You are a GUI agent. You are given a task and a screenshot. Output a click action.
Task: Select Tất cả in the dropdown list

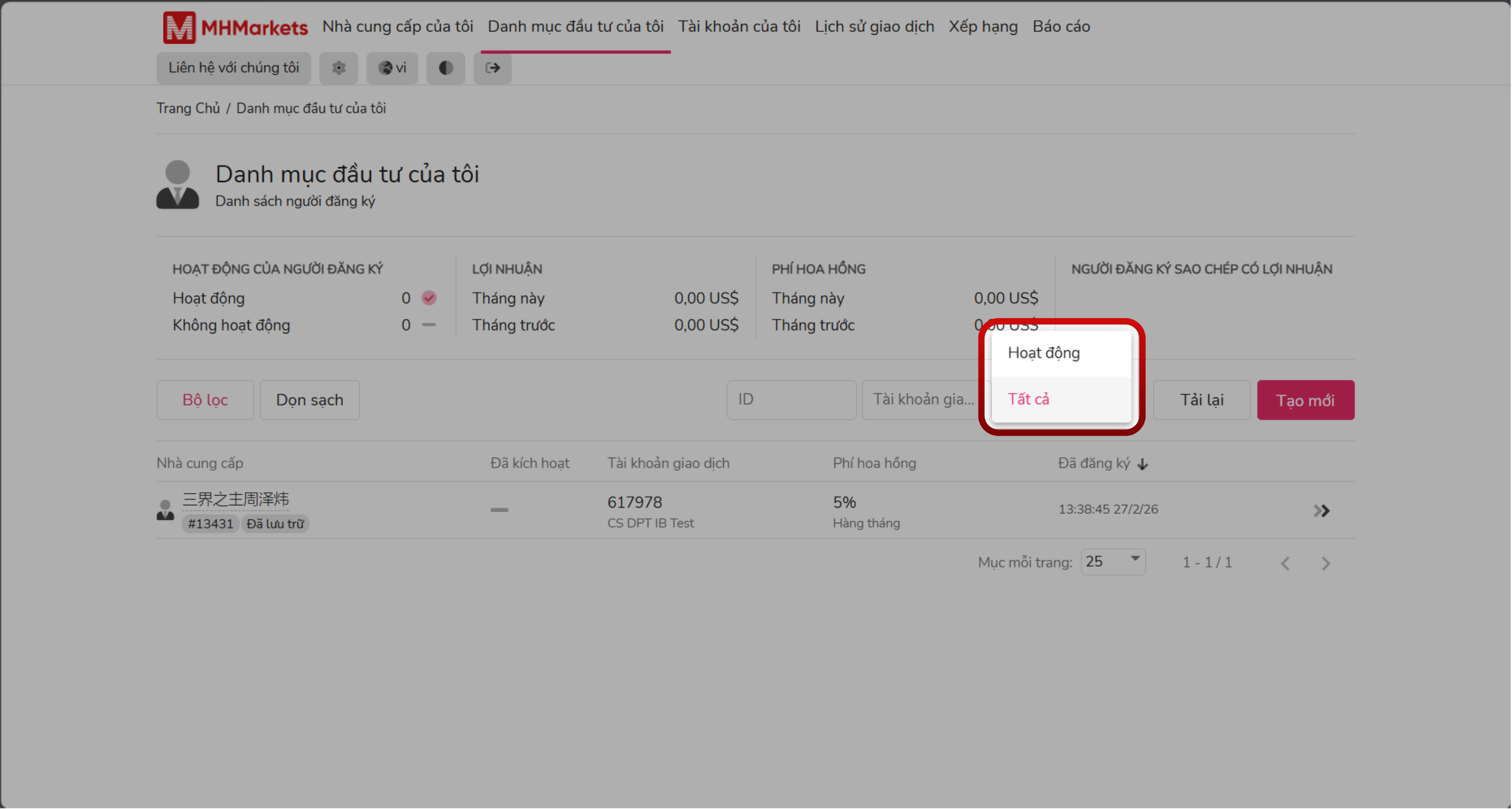[1061, 399]
